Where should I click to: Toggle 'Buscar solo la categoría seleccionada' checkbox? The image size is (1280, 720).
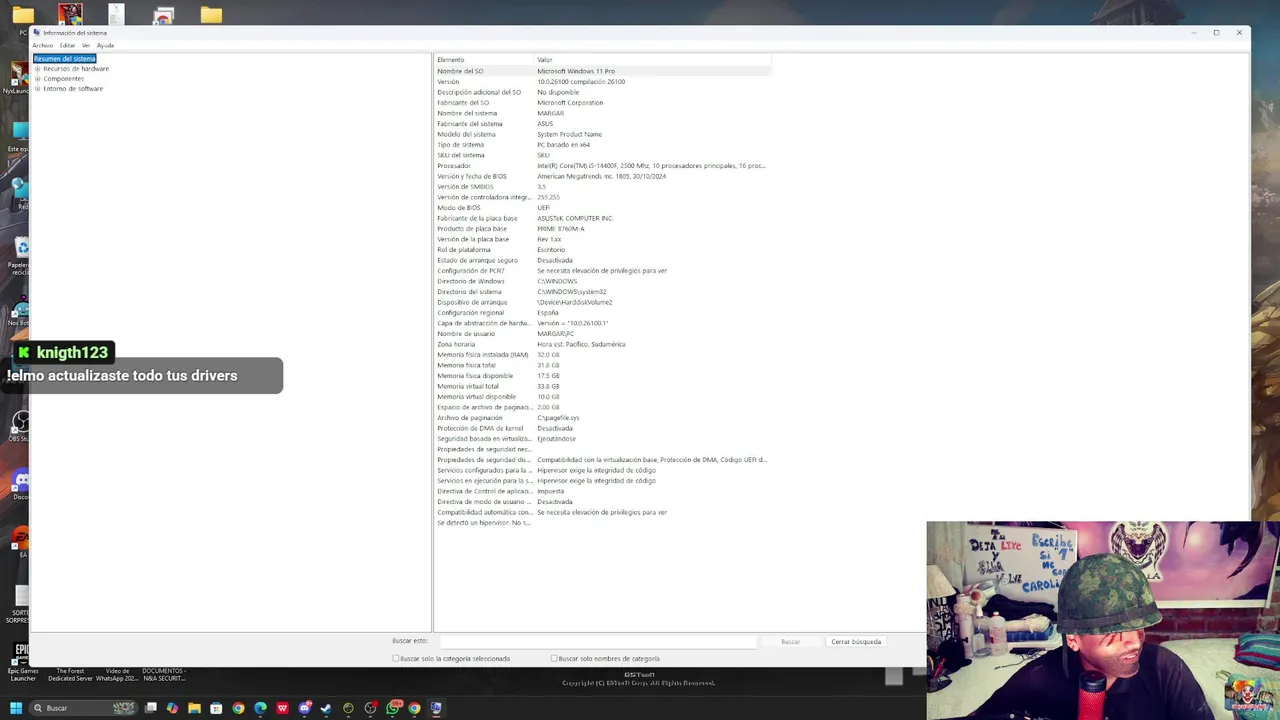[x=396, y=659]
